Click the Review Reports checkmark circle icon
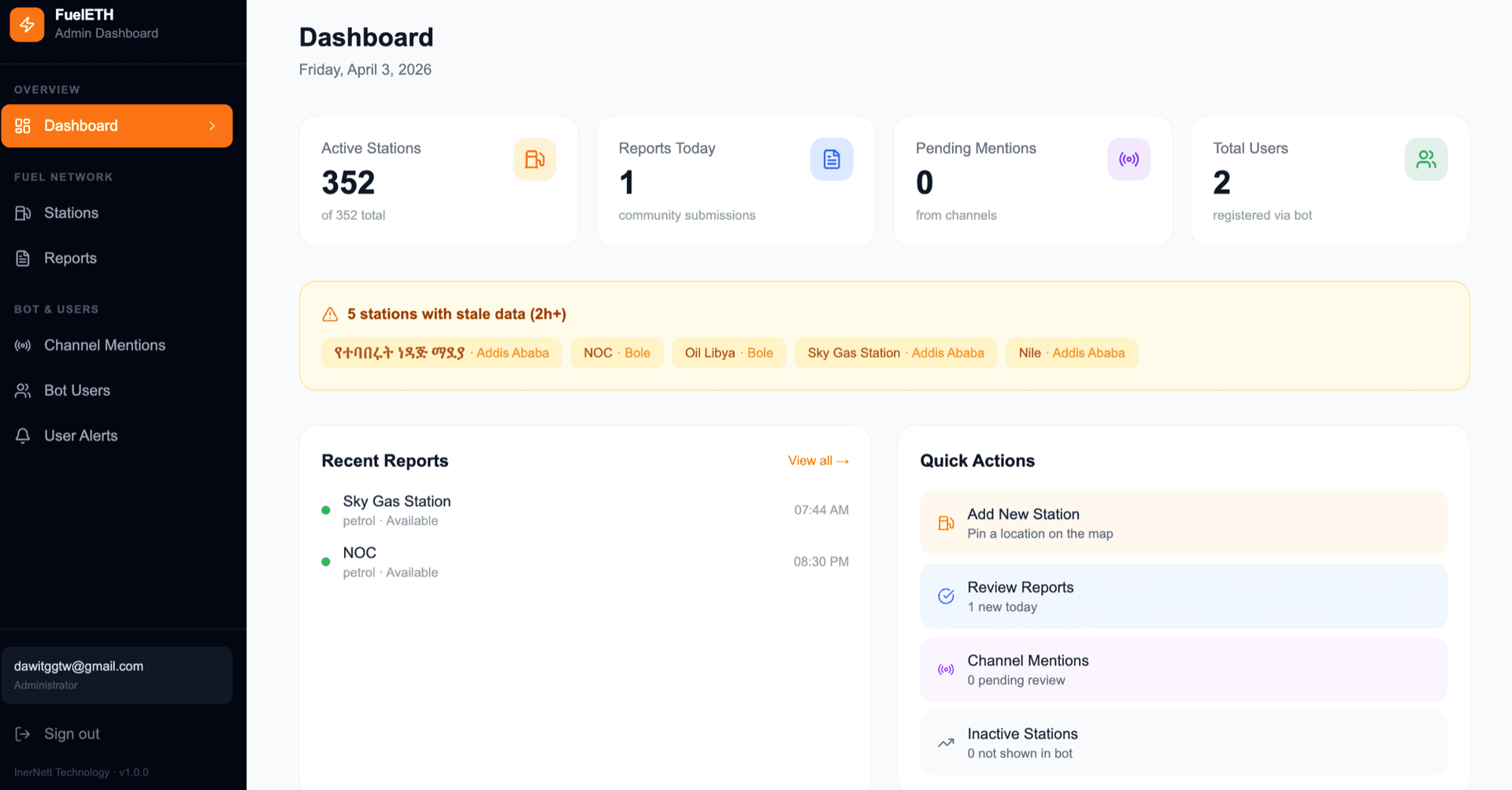This screenshot has width=1512, height=790. [946, 596]
